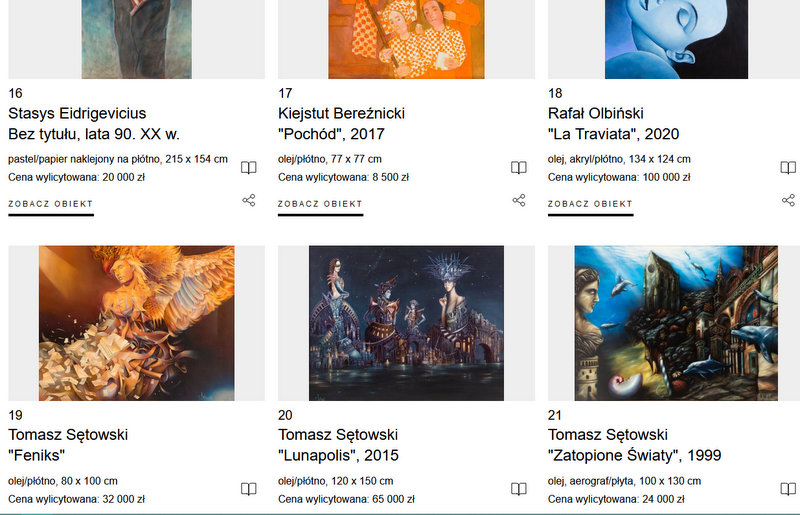
Task: Open catalog book icon for lot 17
Action: click(518, 167)
